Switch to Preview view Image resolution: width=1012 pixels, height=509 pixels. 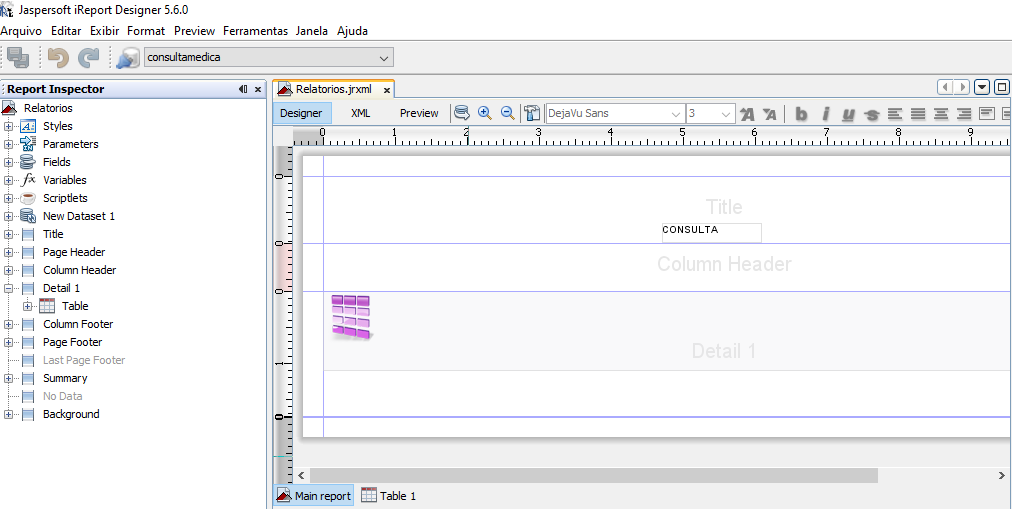[x=419, y=113]
